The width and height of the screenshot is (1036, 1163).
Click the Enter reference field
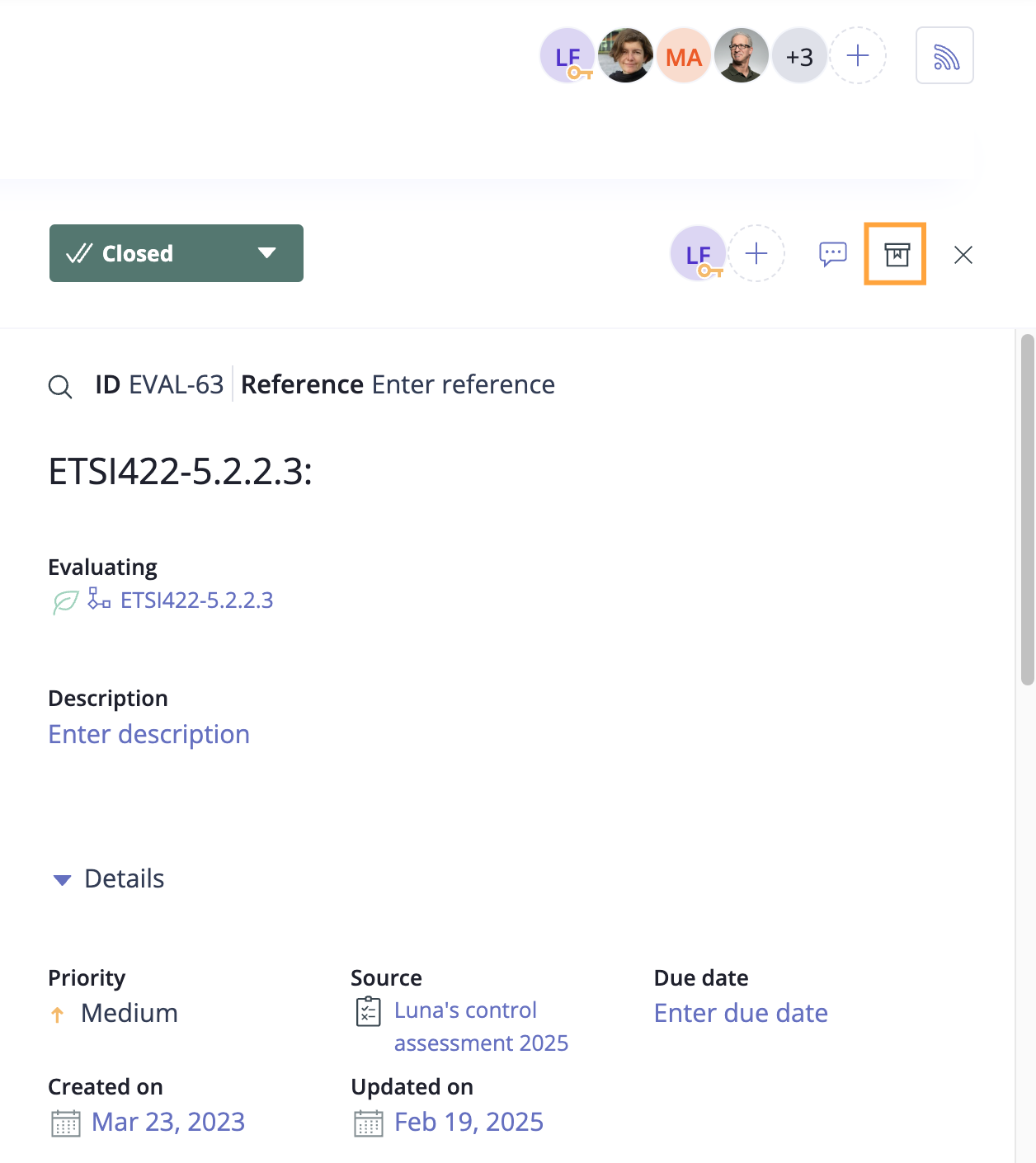point(464,385)
